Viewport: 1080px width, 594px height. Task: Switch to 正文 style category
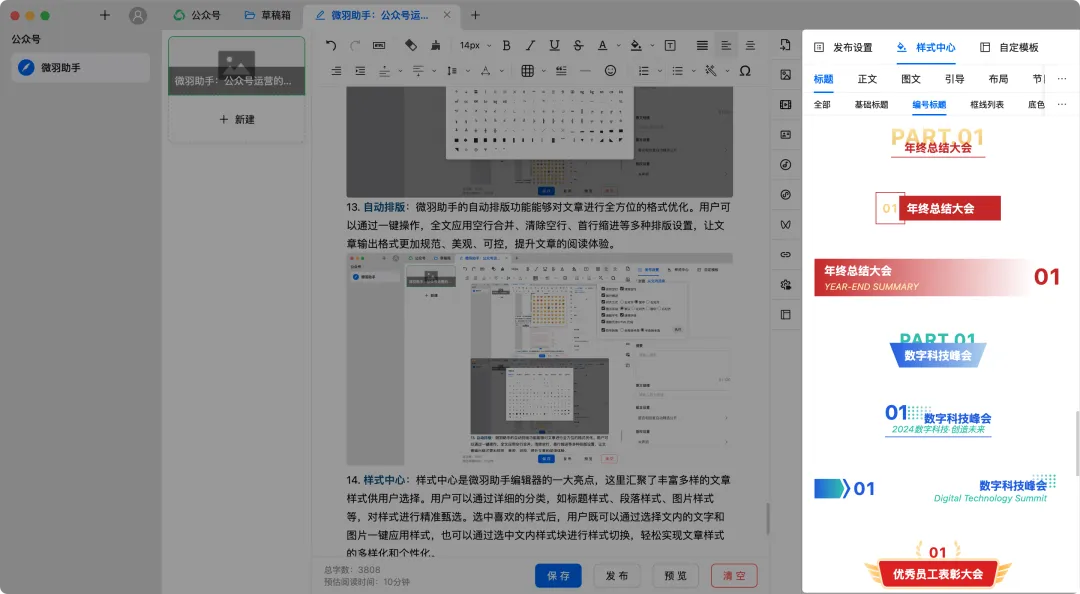[x=867, y=79]
